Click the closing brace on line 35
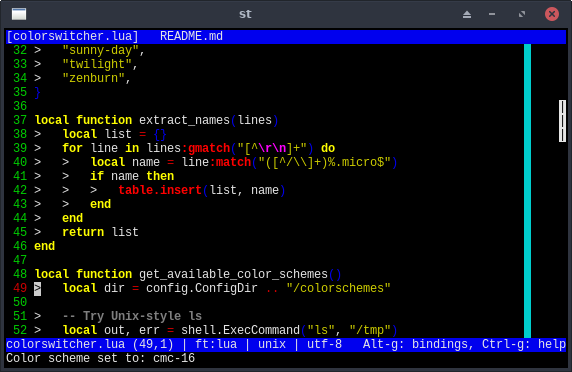Screen dimensions: 572x372 tap(38, 92)
